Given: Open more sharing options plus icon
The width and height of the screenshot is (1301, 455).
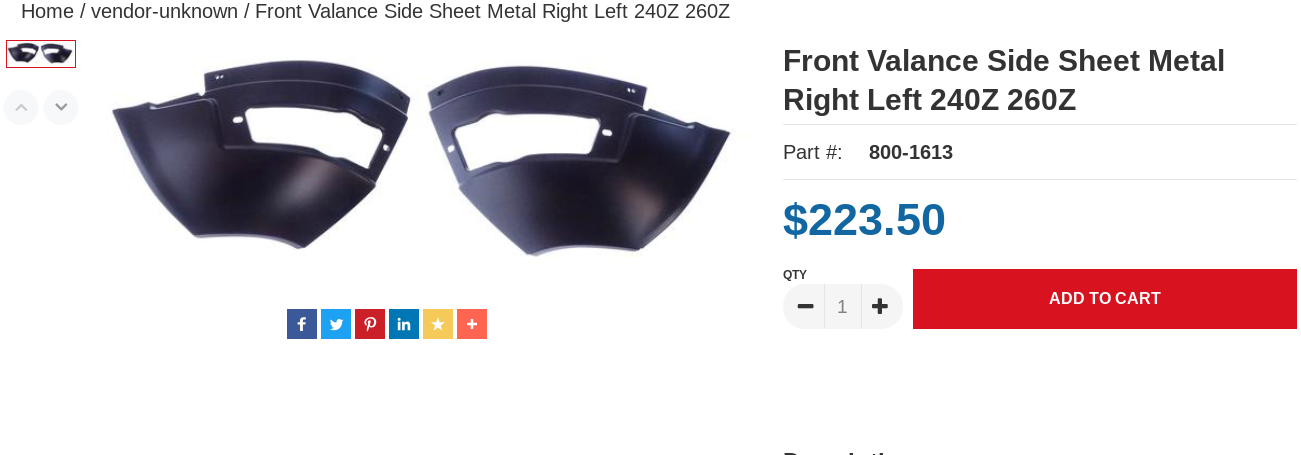Looking at the screenshot, I should (472, 324).
